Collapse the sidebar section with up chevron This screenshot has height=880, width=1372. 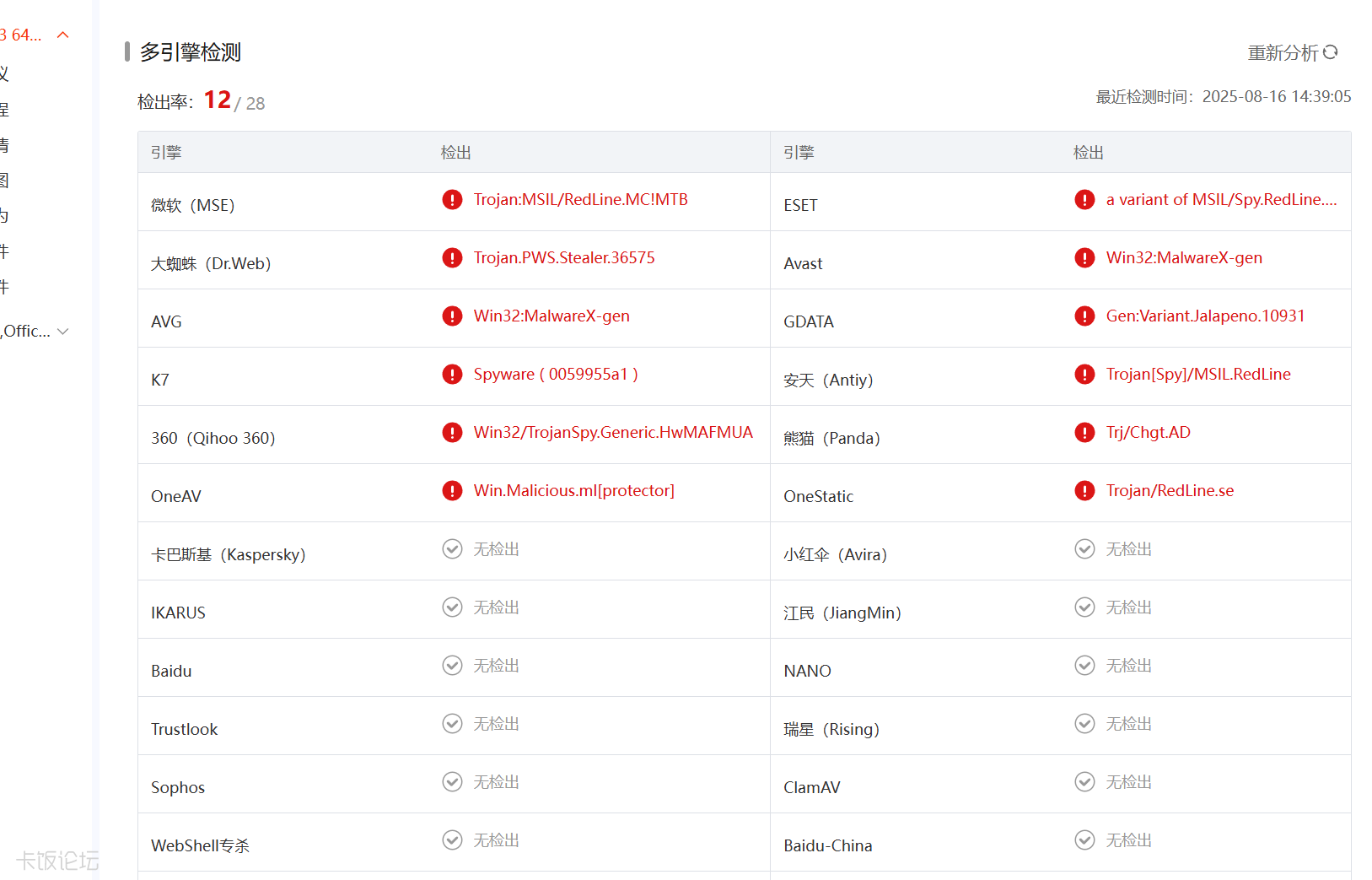tap(62, 35)
